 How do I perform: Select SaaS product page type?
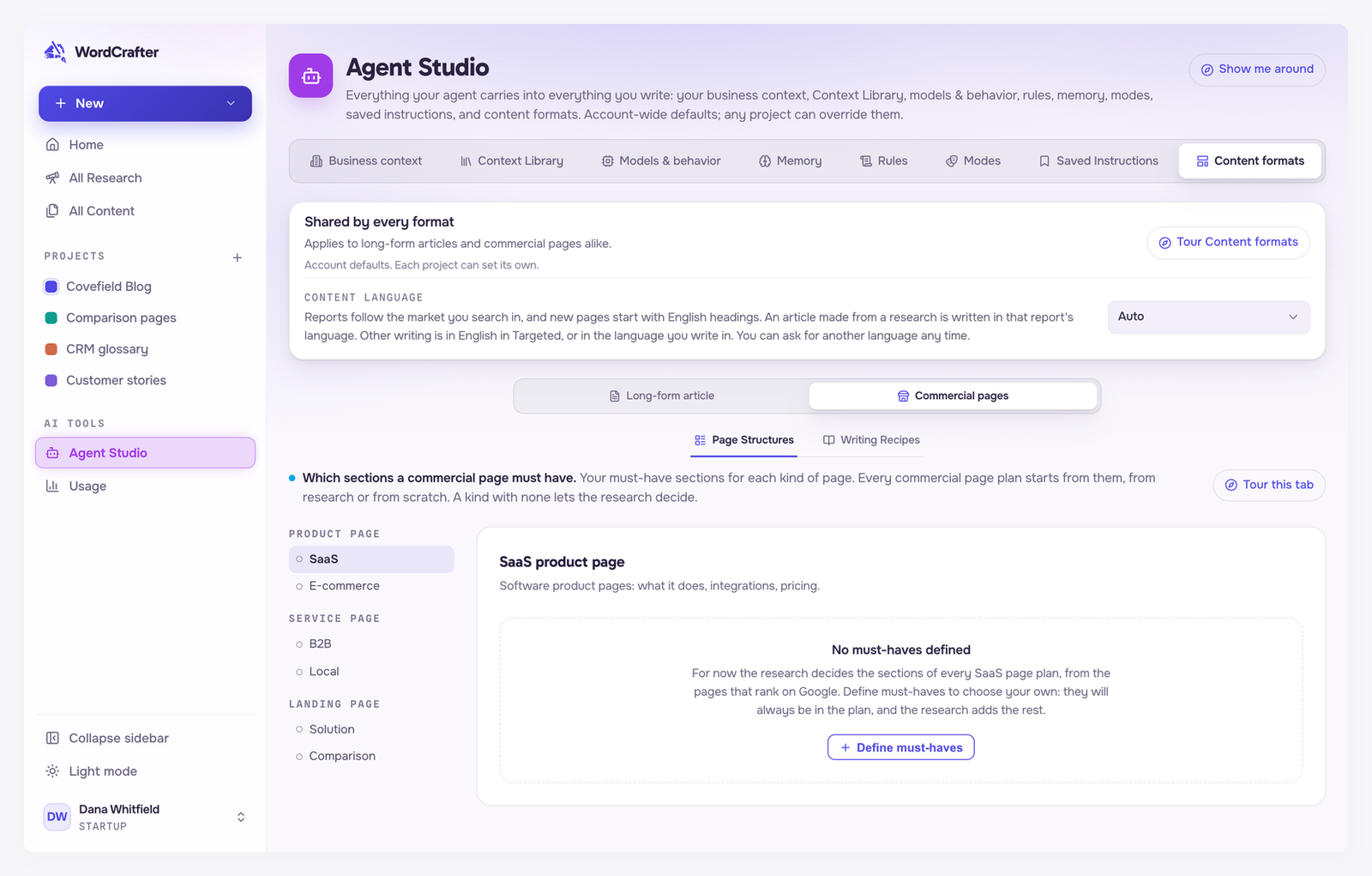point(371,559)
